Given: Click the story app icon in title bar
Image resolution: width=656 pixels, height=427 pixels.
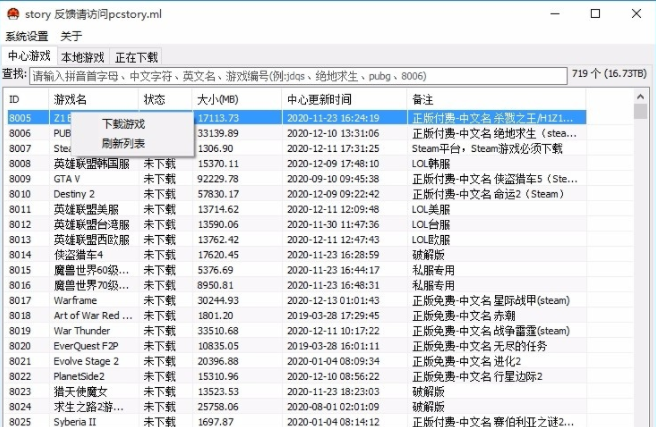Looking at the screenshot, I should coord(14,14).
